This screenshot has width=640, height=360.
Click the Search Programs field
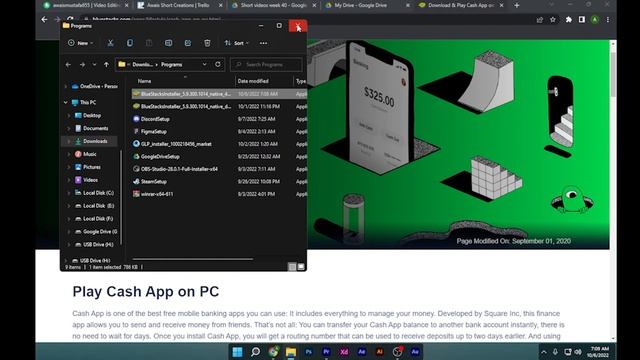pyautogui.click(x=266, y=64)
